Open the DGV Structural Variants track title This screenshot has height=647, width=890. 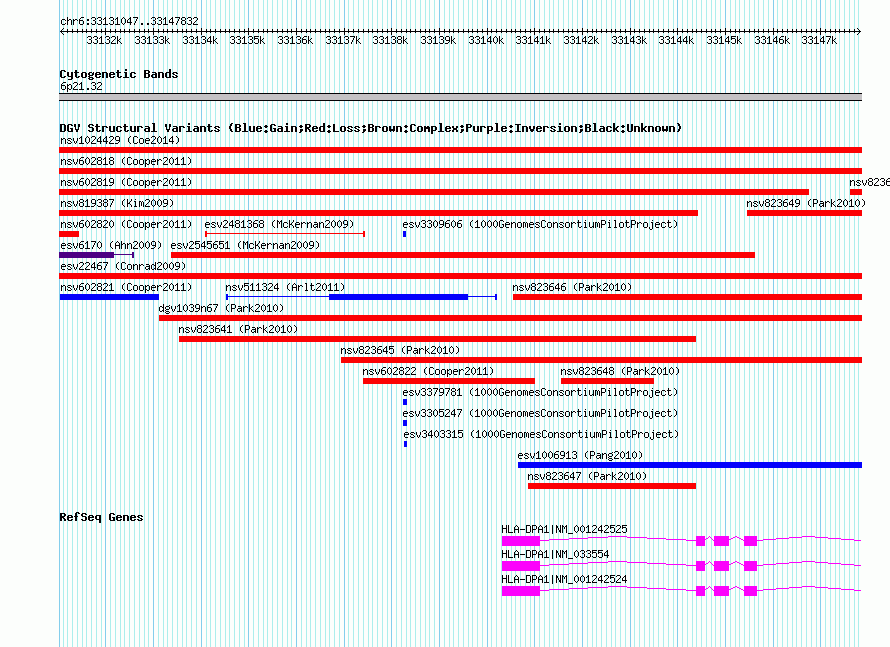(370, 128)
